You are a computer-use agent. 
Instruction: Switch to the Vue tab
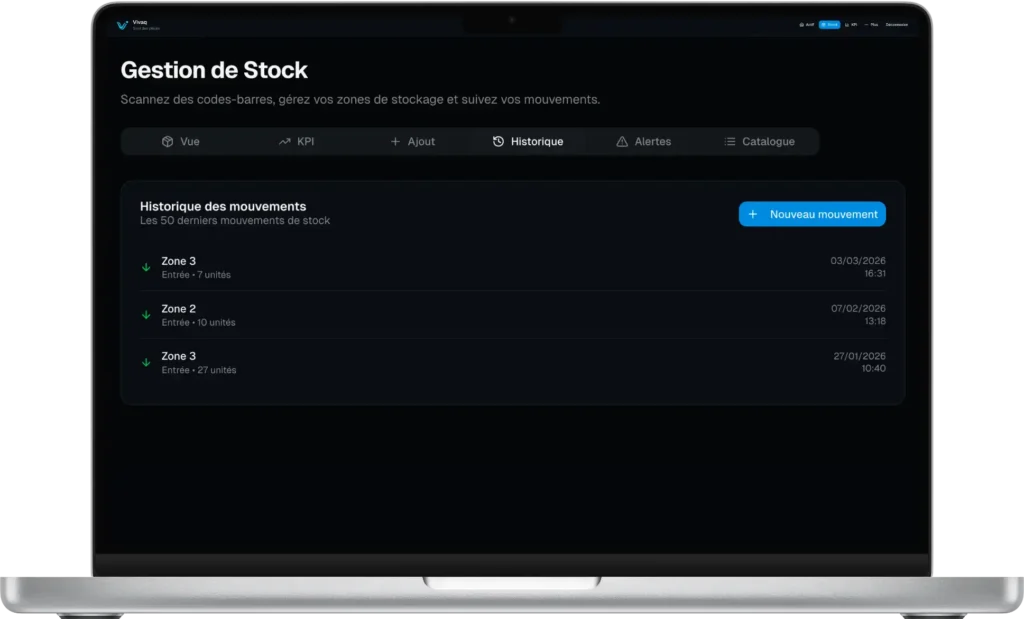point(180,142)
